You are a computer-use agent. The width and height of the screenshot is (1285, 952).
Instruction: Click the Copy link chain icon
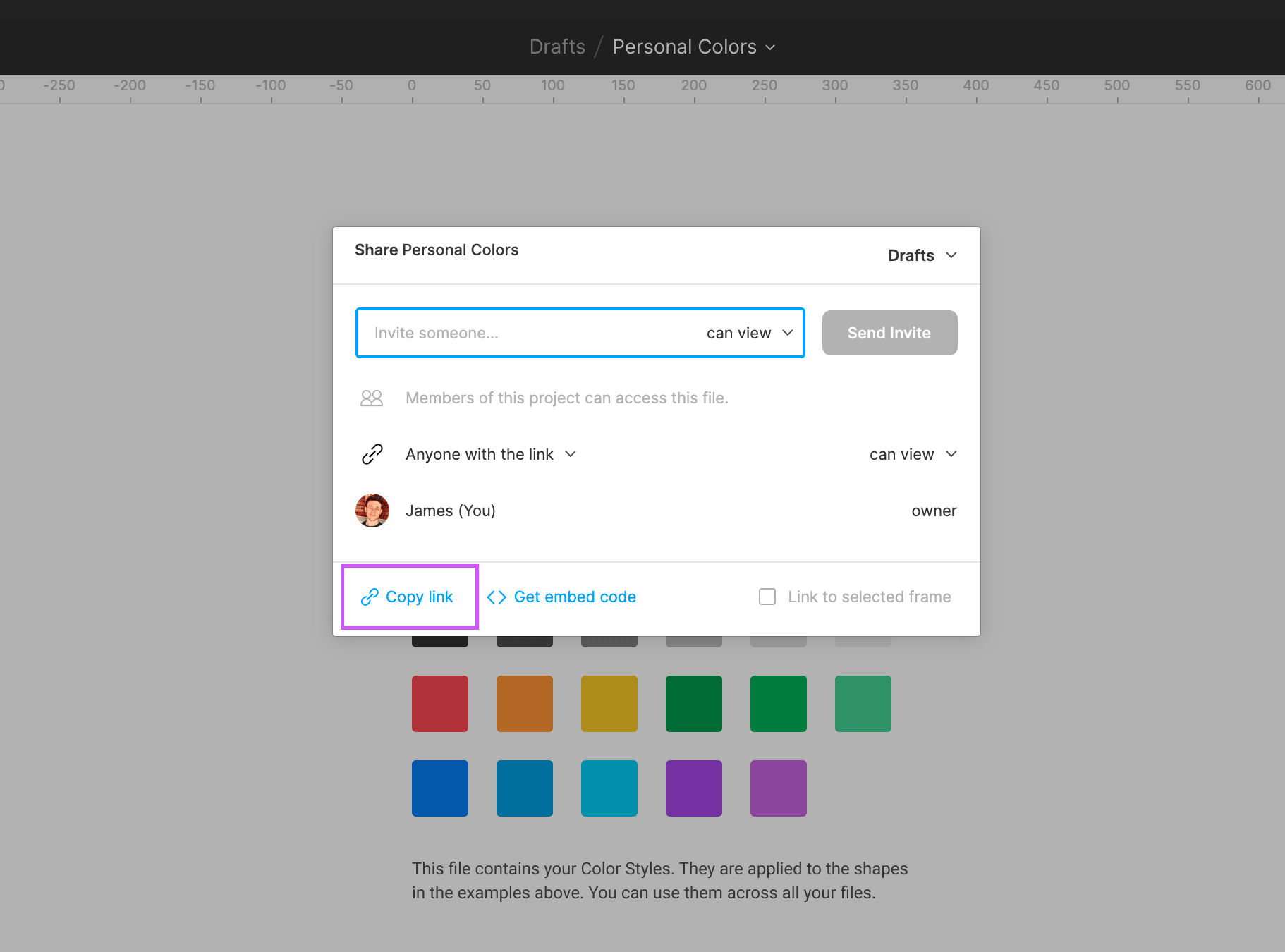click(370, 597)
